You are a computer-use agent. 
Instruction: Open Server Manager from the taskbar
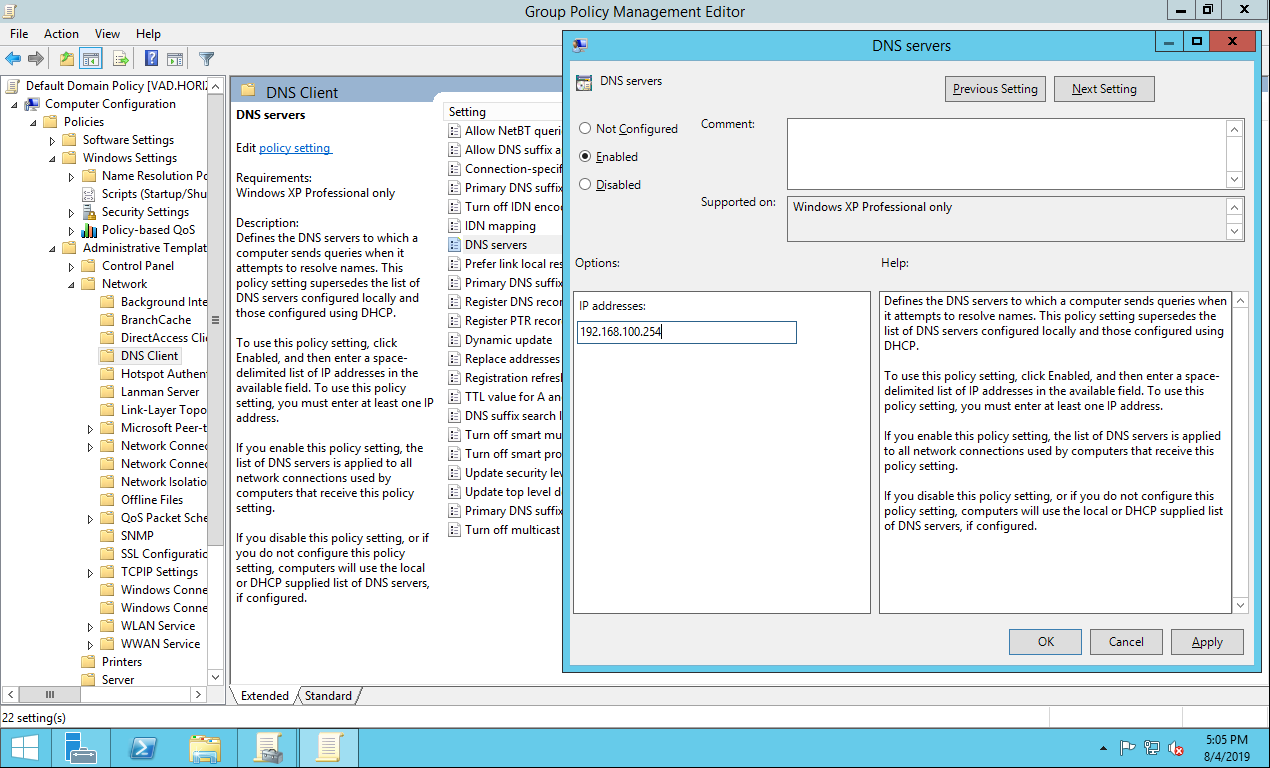click(81, 748)
